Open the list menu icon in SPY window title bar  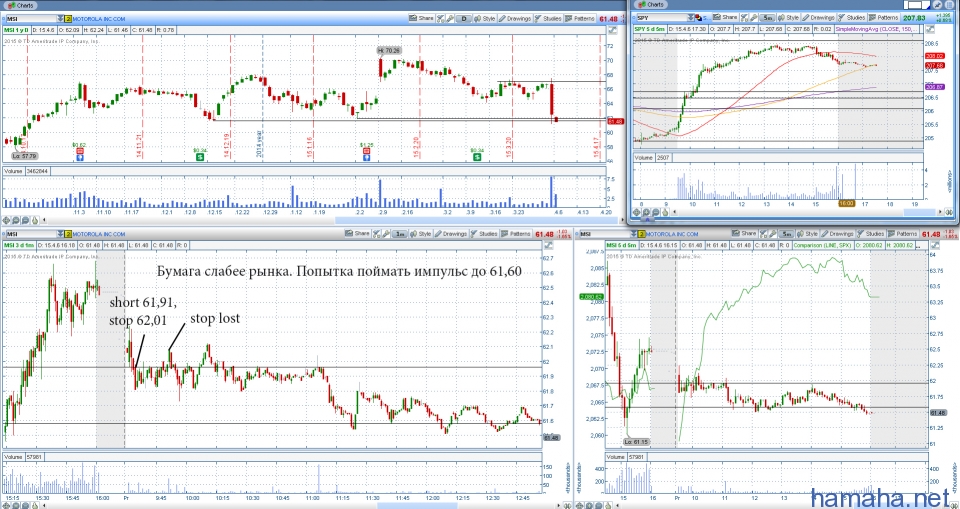(x=949, y=5)
